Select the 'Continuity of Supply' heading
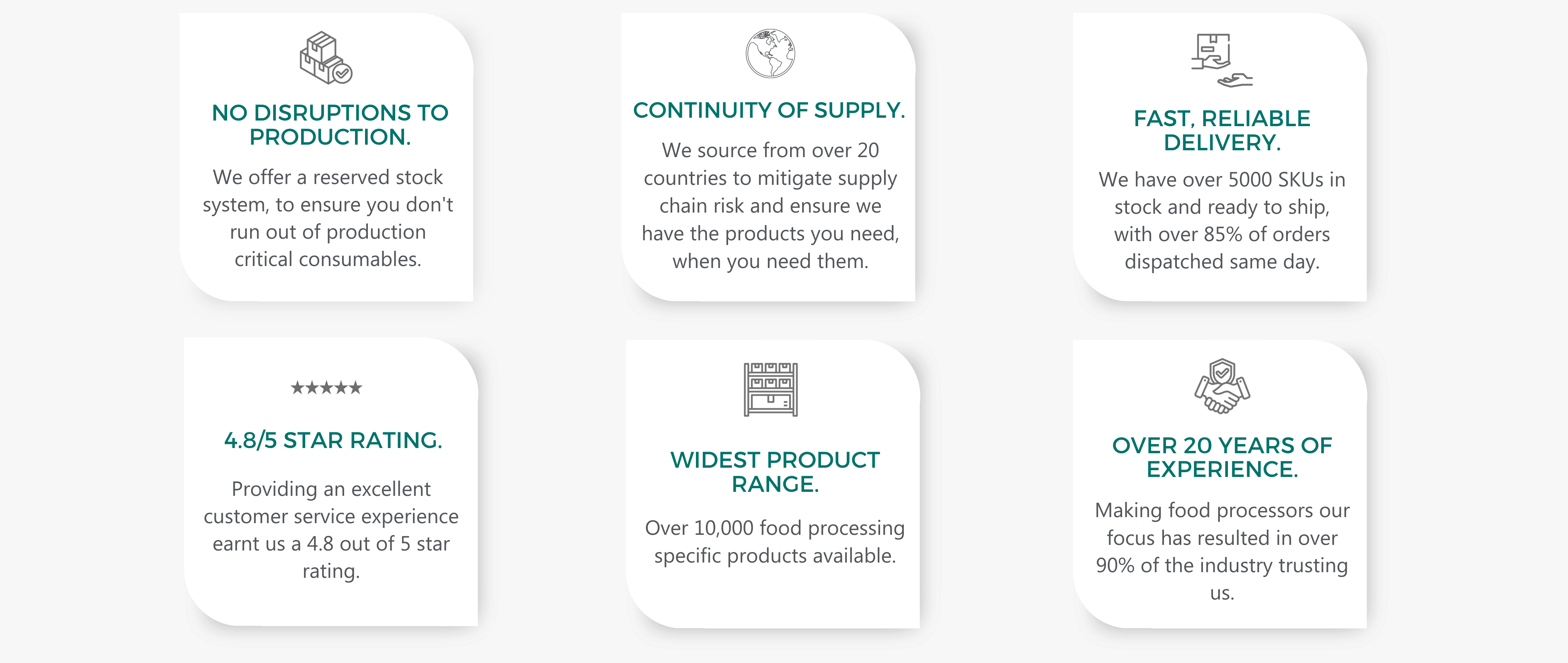 point(770,110)
